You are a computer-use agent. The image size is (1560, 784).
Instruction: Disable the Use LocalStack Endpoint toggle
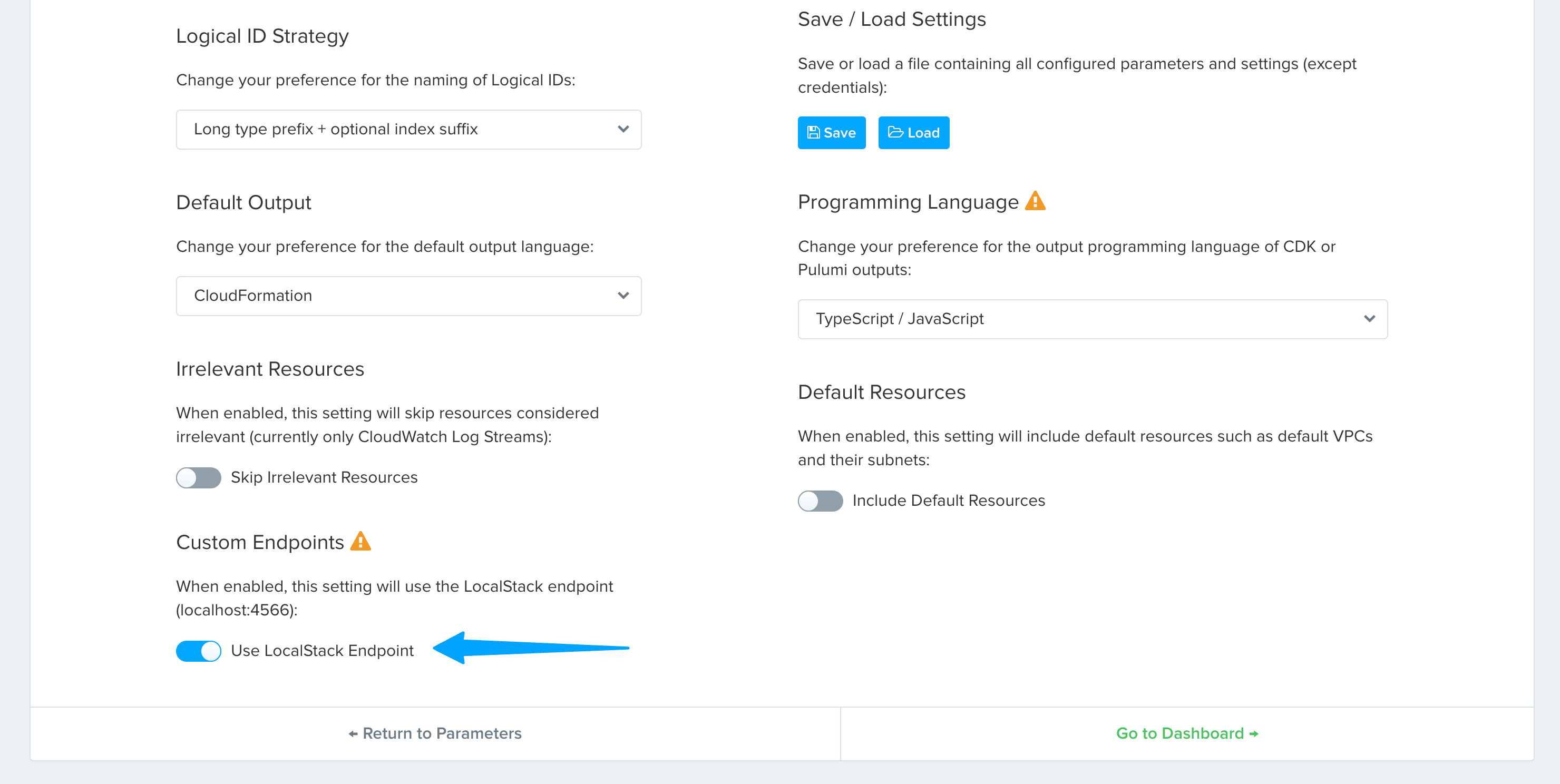tap(198, 651)
